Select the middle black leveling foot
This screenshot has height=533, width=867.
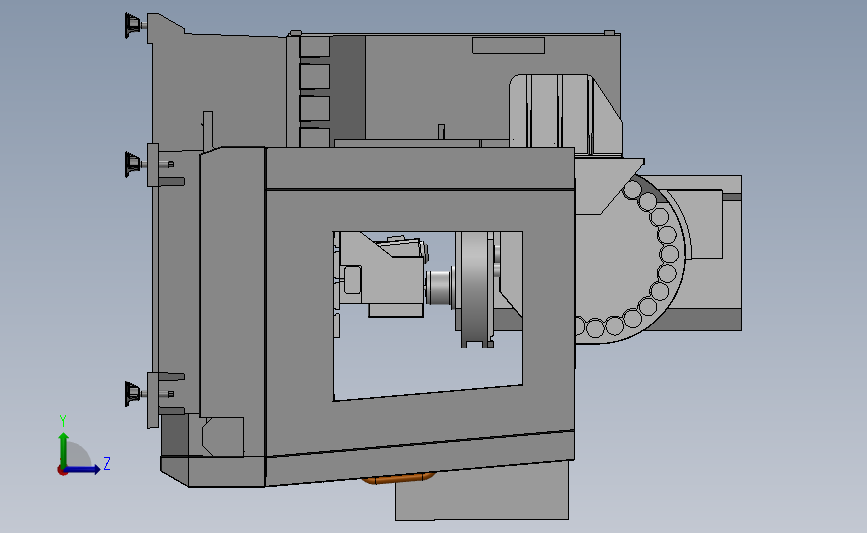click(134, 164)
